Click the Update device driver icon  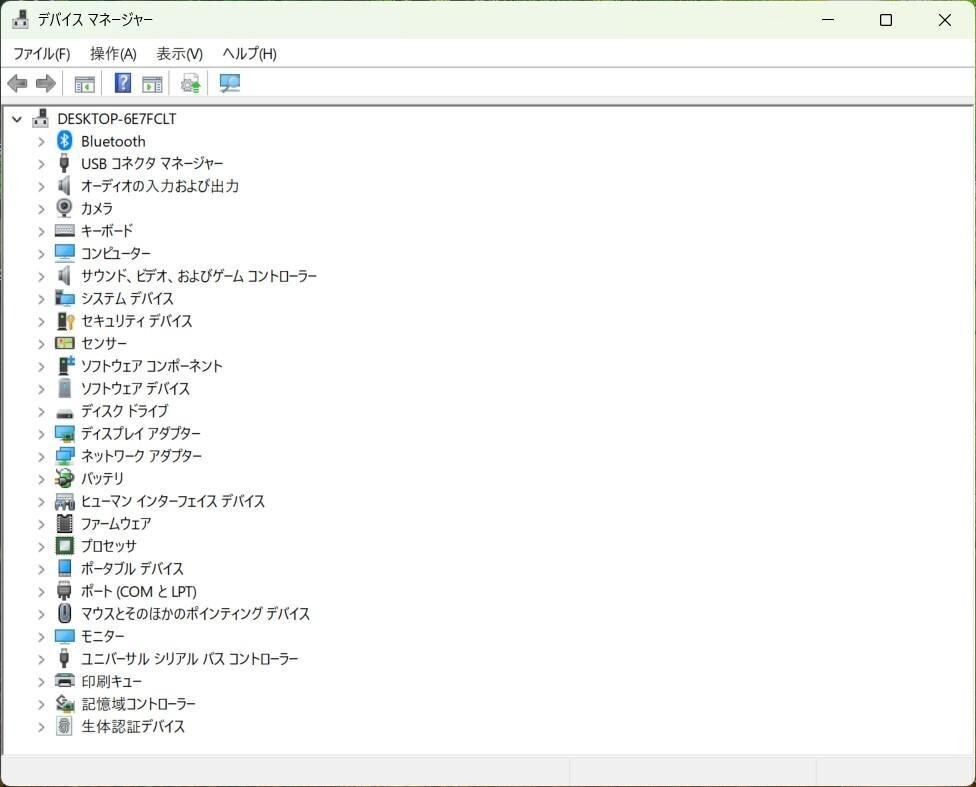coord(190,83)
